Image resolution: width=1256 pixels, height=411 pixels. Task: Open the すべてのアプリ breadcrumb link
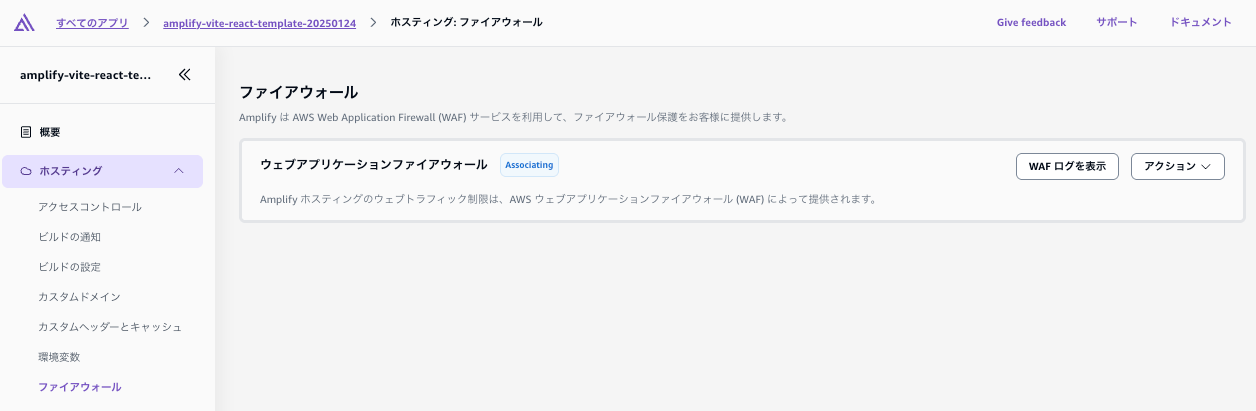(92, 22)
